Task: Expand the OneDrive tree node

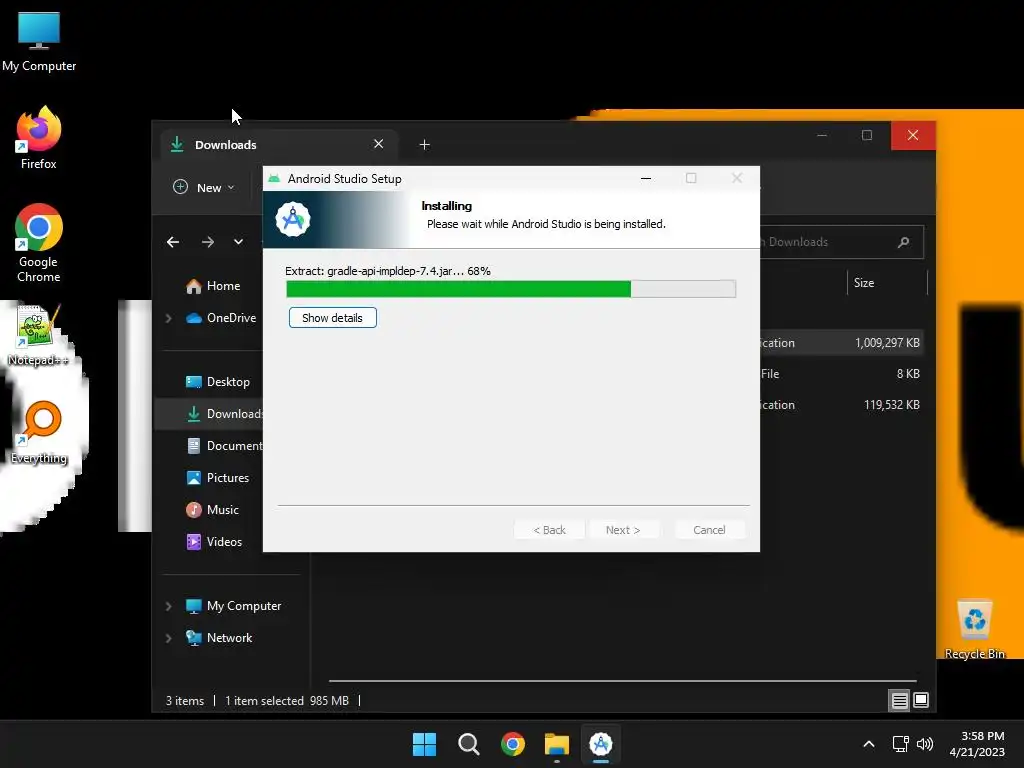Action: pyautogui.click(x=168, y=318)
